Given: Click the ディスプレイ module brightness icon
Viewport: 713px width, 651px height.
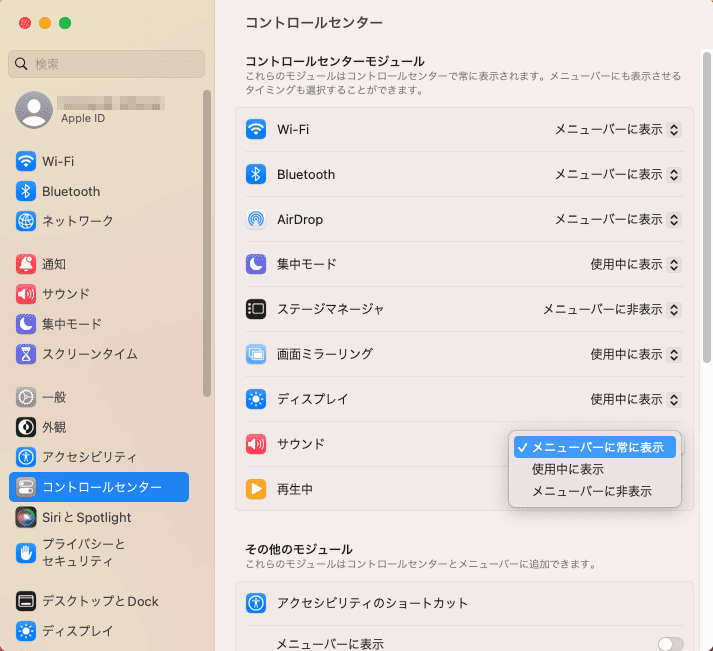Looking at the screenshot, I should (x=256, y=399).
